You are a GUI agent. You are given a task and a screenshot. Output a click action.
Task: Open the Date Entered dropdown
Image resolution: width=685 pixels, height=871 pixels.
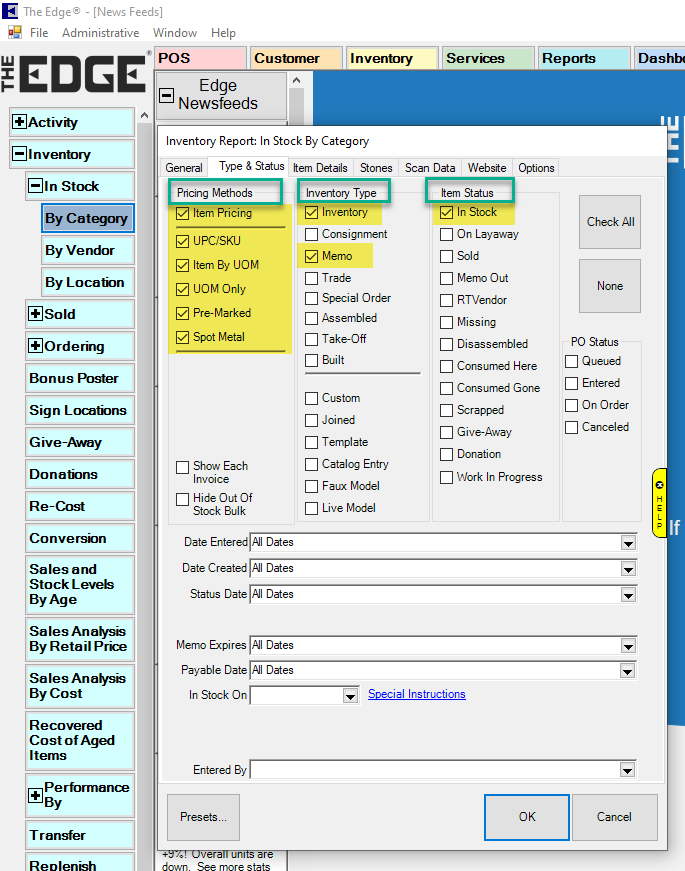(x=628, y=543)
